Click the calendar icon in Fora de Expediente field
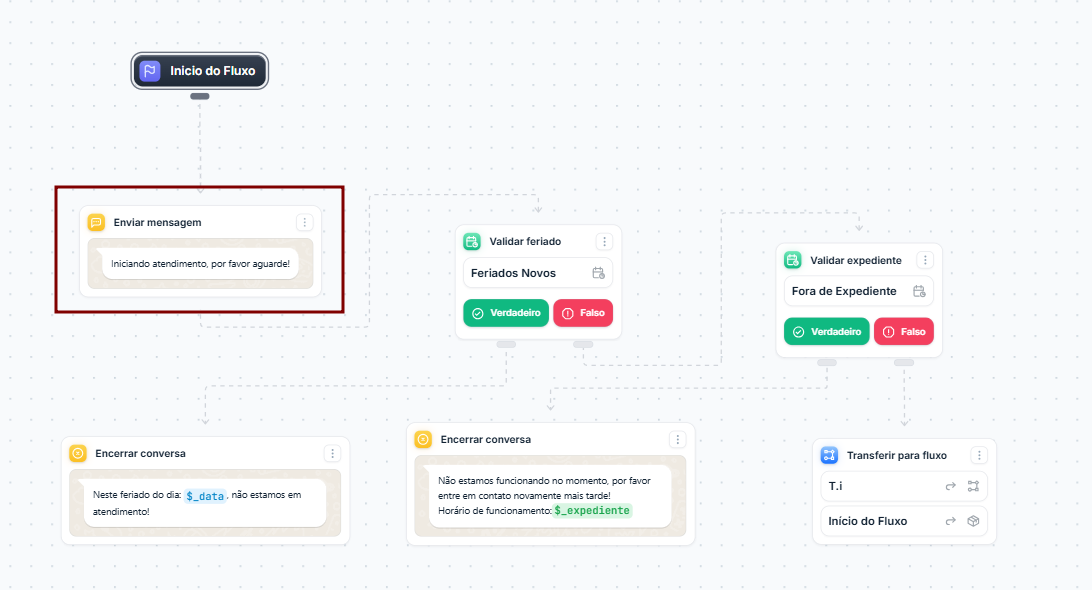Viewport: 1092px width, 590px height. [919, 291]
